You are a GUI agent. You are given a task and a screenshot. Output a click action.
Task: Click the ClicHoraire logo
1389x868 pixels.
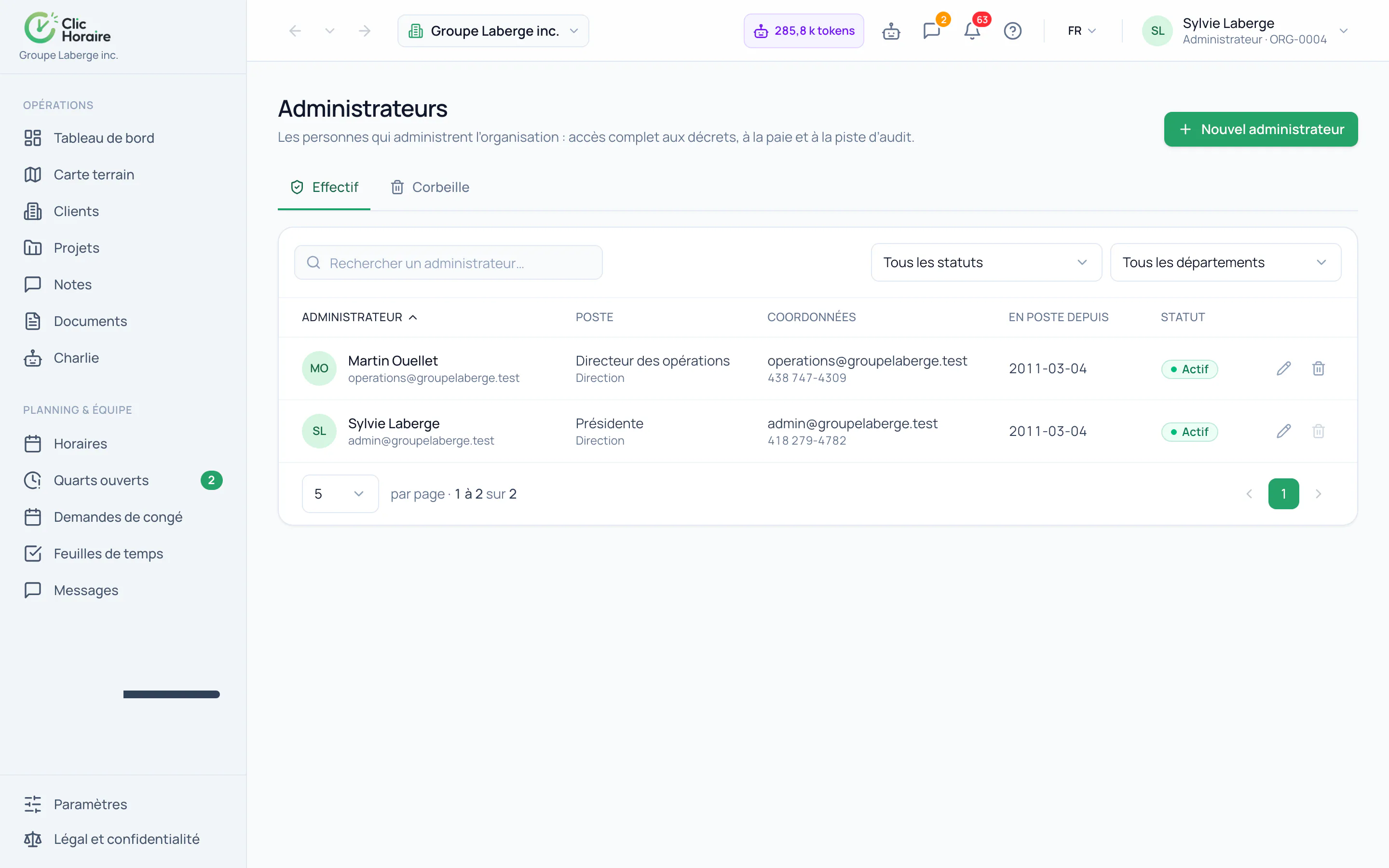click(67, 27)
